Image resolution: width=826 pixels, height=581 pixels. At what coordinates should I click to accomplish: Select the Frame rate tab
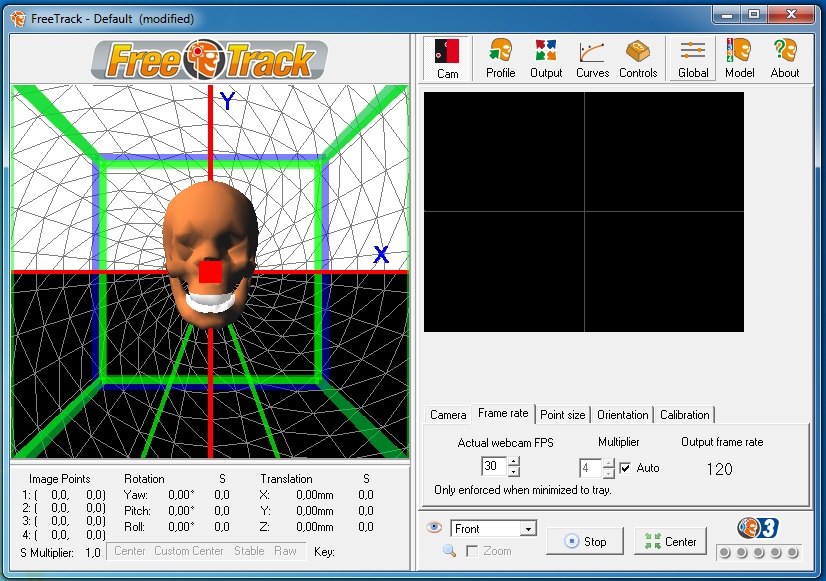click(x=503, y=413)
